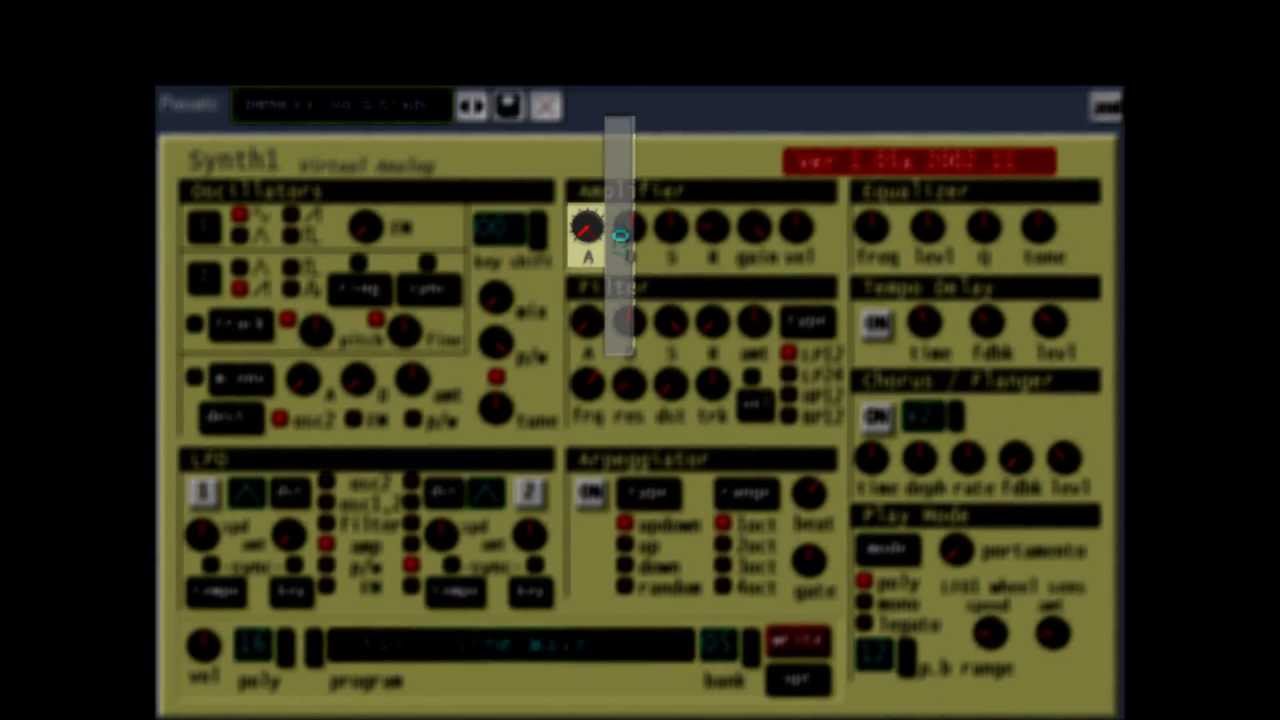Adjust the oscillator FM knob

point(366,226)
